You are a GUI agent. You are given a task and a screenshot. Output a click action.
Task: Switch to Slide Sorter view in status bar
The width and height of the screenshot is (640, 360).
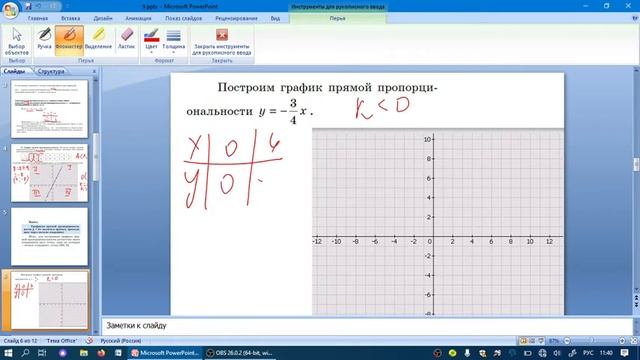[532, 340]
